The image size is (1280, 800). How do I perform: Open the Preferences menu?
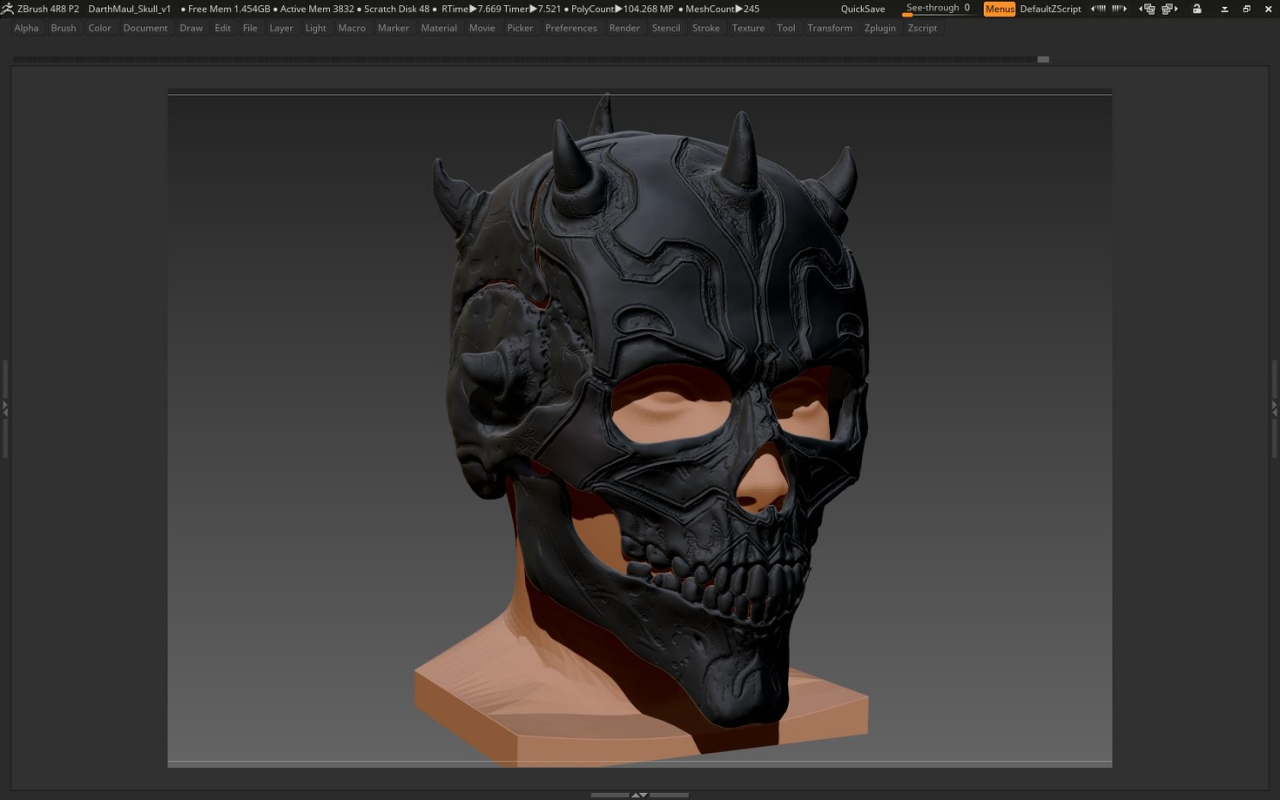coord(571,28)
